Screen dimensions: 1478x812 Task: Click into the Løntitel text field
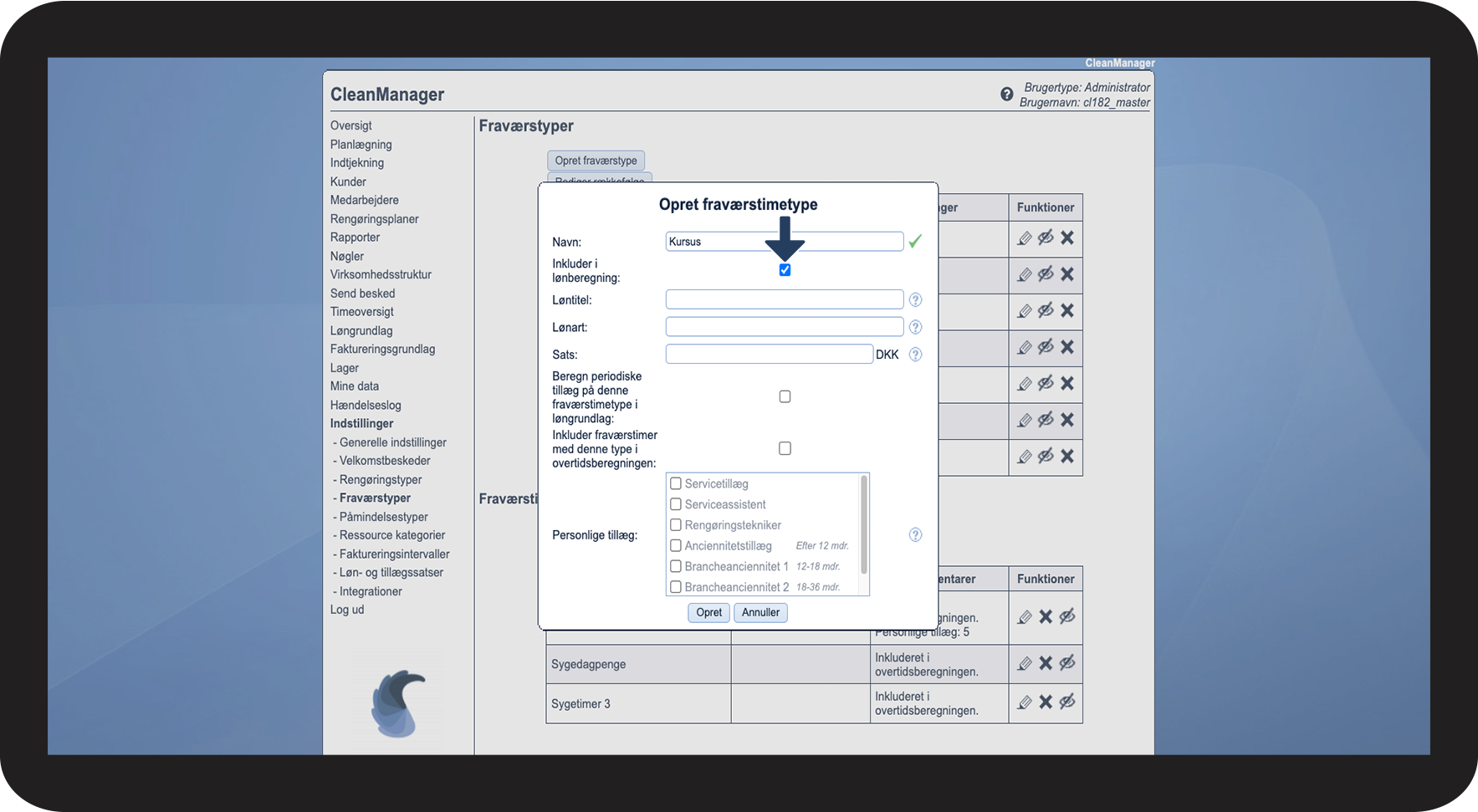click(785, 299)
